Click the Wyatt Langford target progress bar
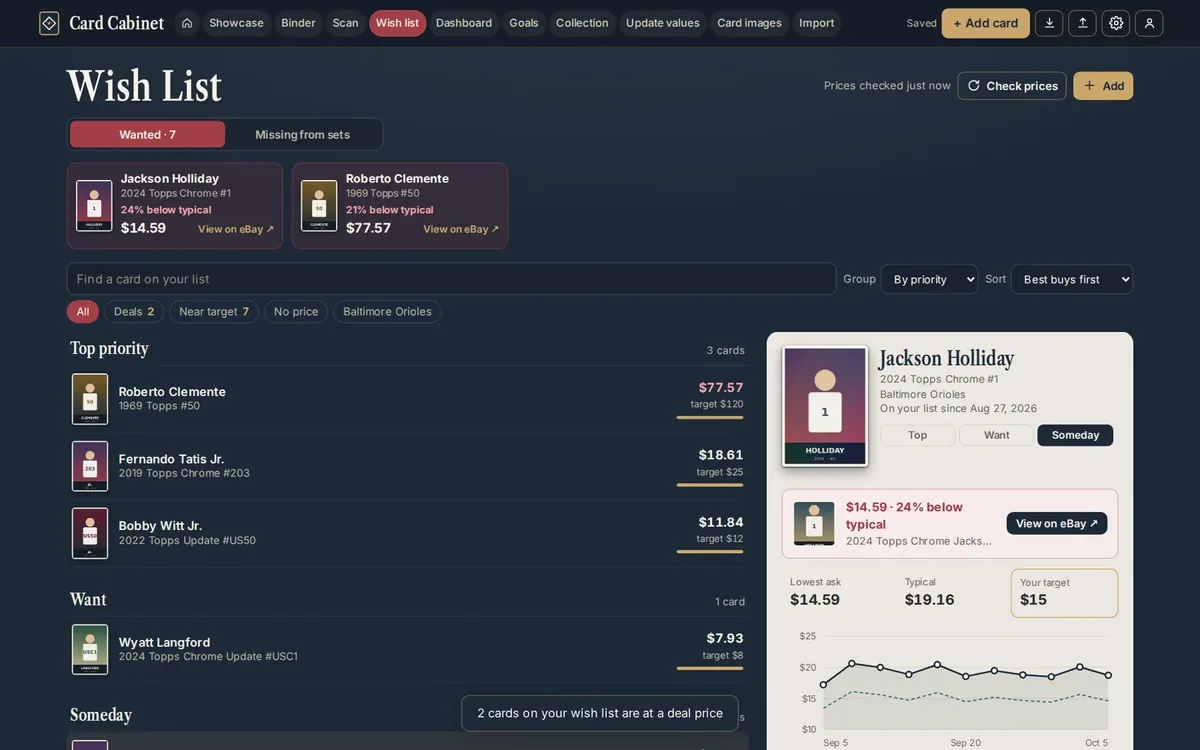 (x=710, y=668)
